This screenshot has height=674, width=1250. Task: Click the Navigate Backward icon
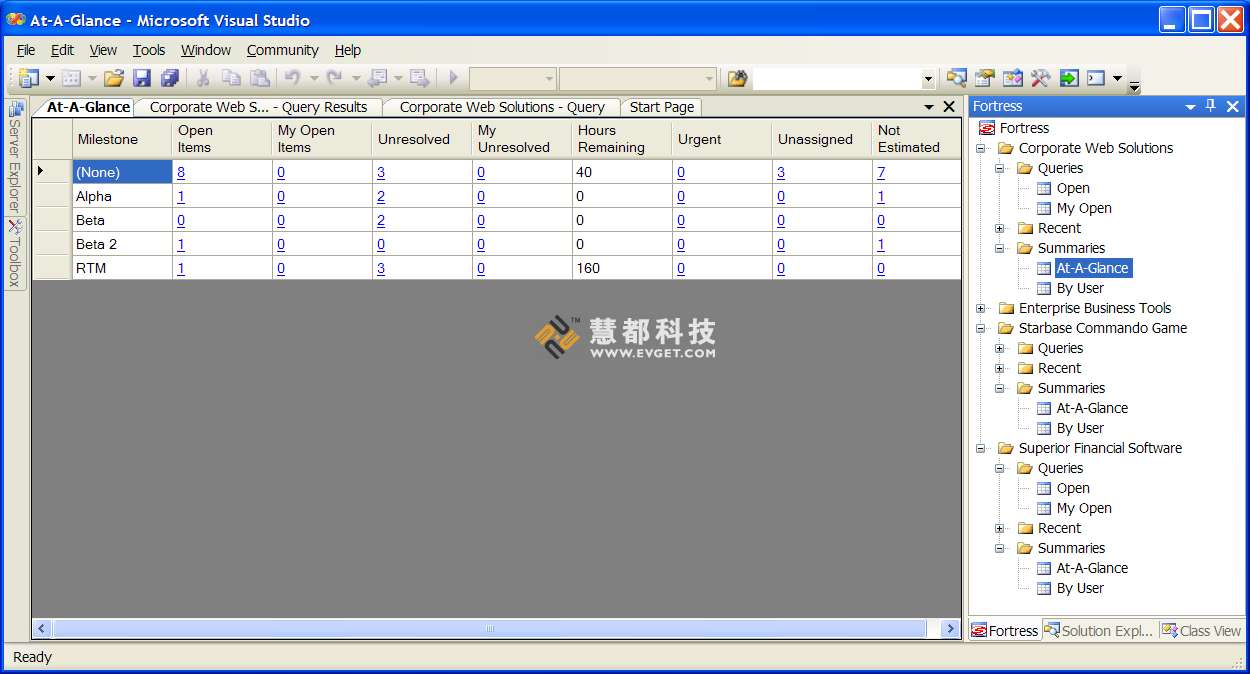pos(377,78)
